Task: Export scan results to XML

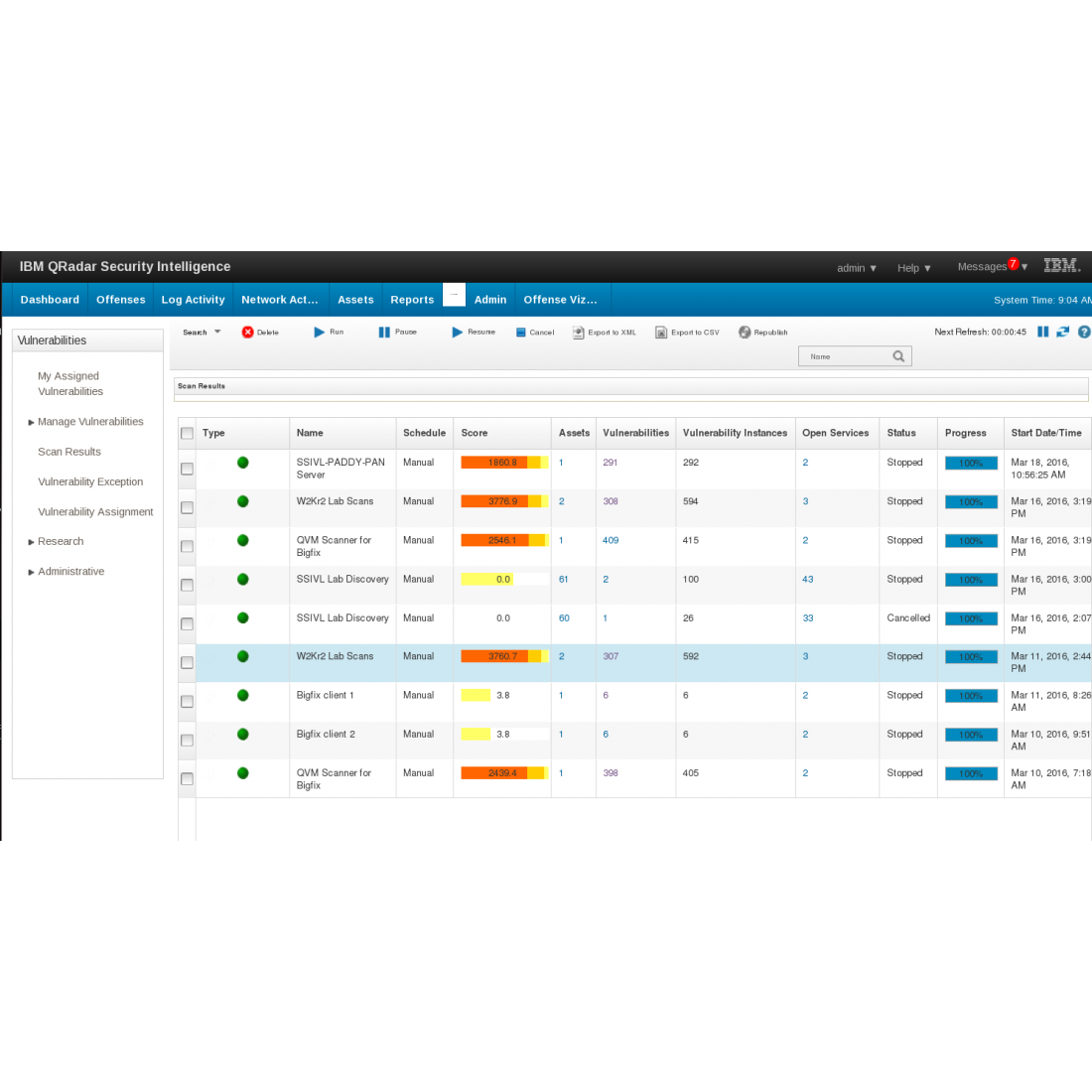Action: [604, 332]
